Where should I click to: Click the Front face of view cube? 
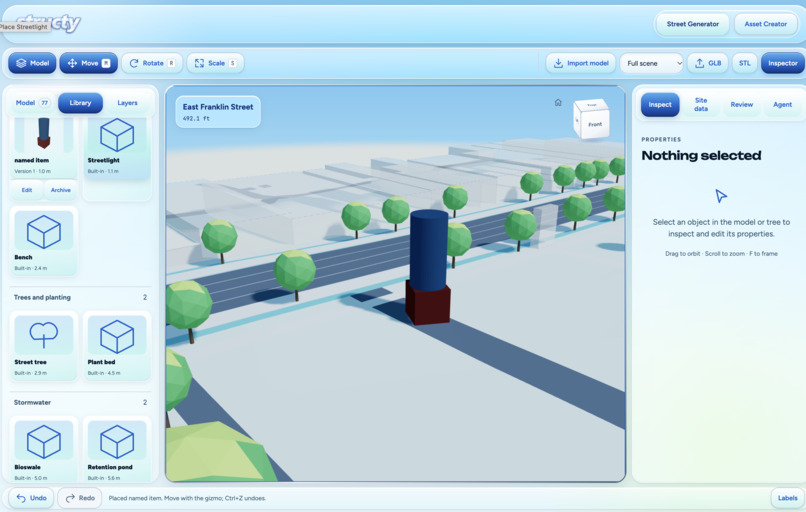(x=595, y=124)
